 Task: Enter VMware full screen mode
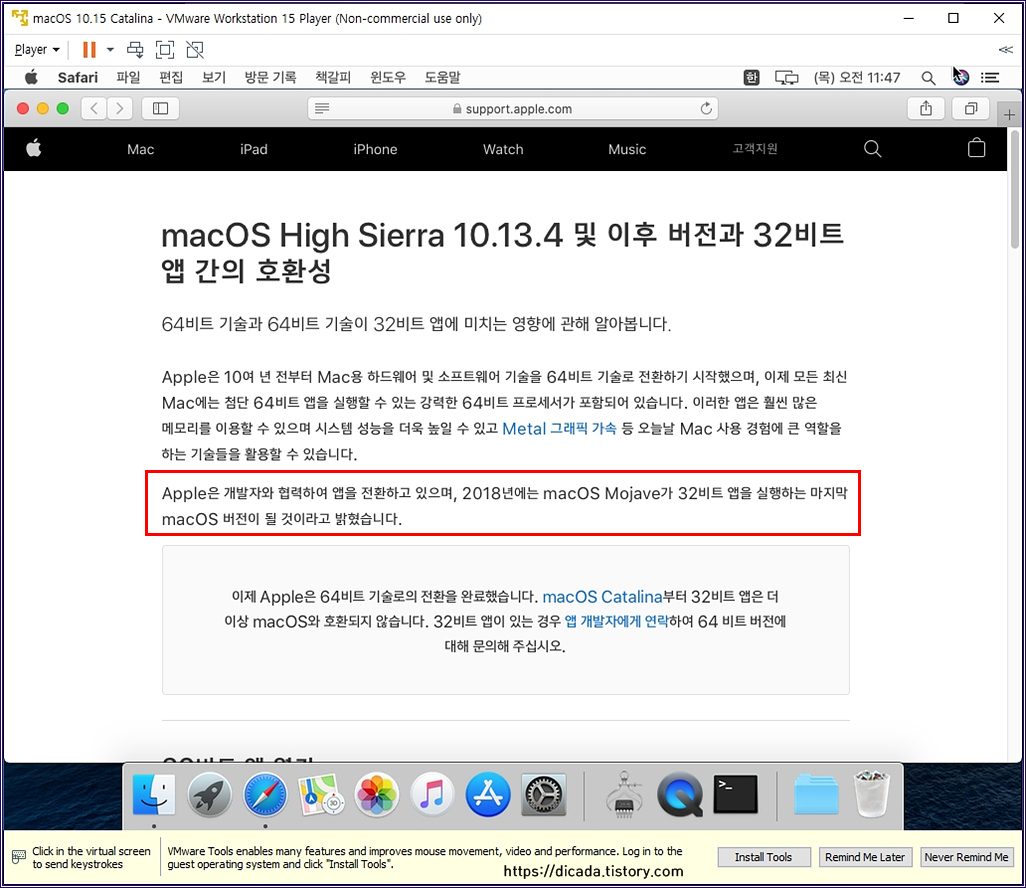click(x=165, y=50)
